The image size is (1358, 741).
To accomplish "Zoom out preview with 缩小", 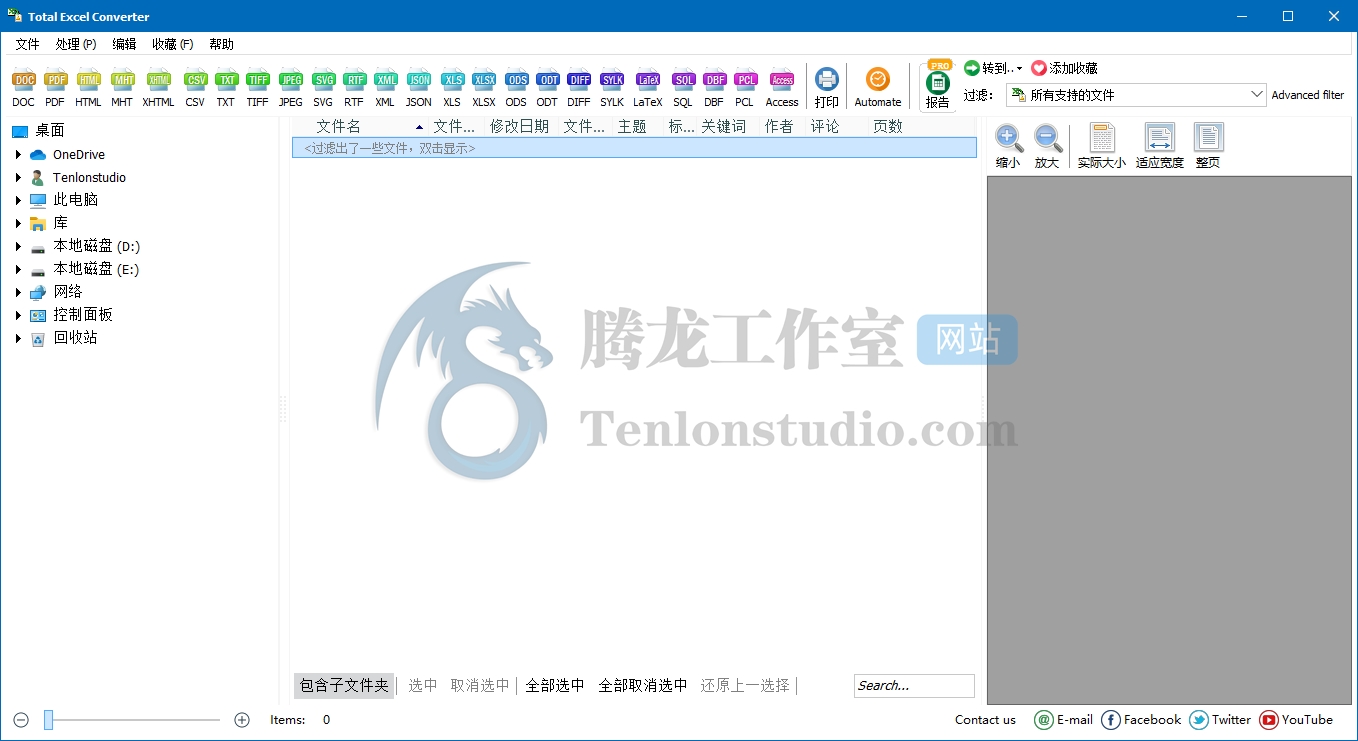I will click(x=1008, y=146).
